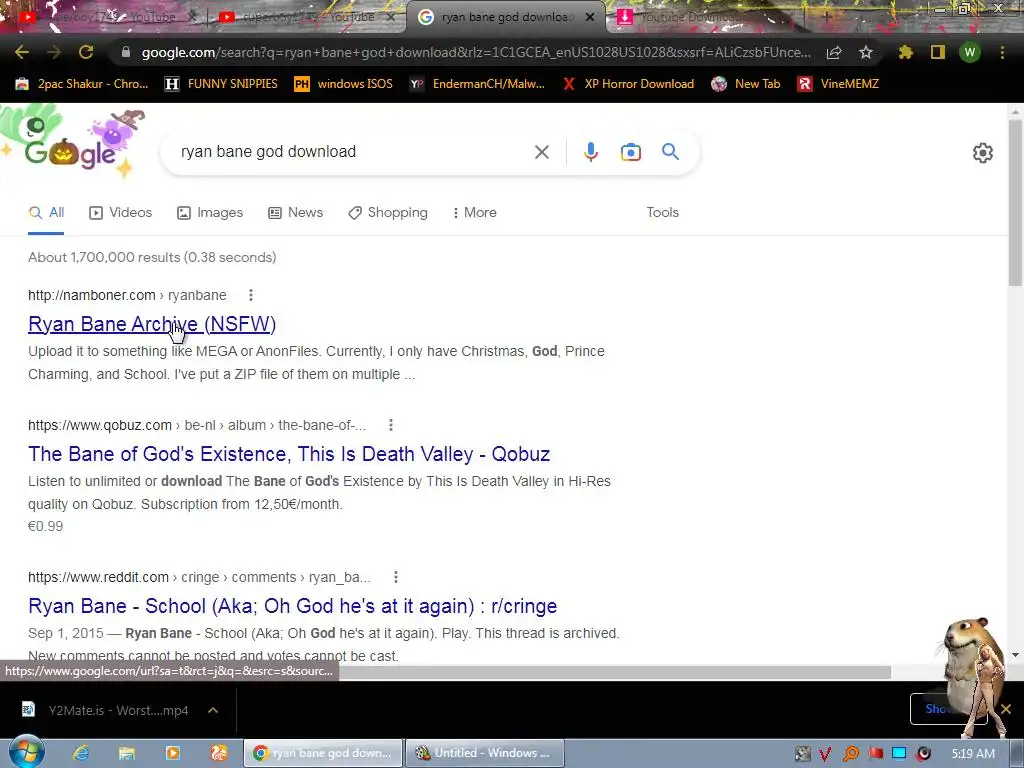Click the address bar URL
1024x768 pixels.
pos(476,52)
